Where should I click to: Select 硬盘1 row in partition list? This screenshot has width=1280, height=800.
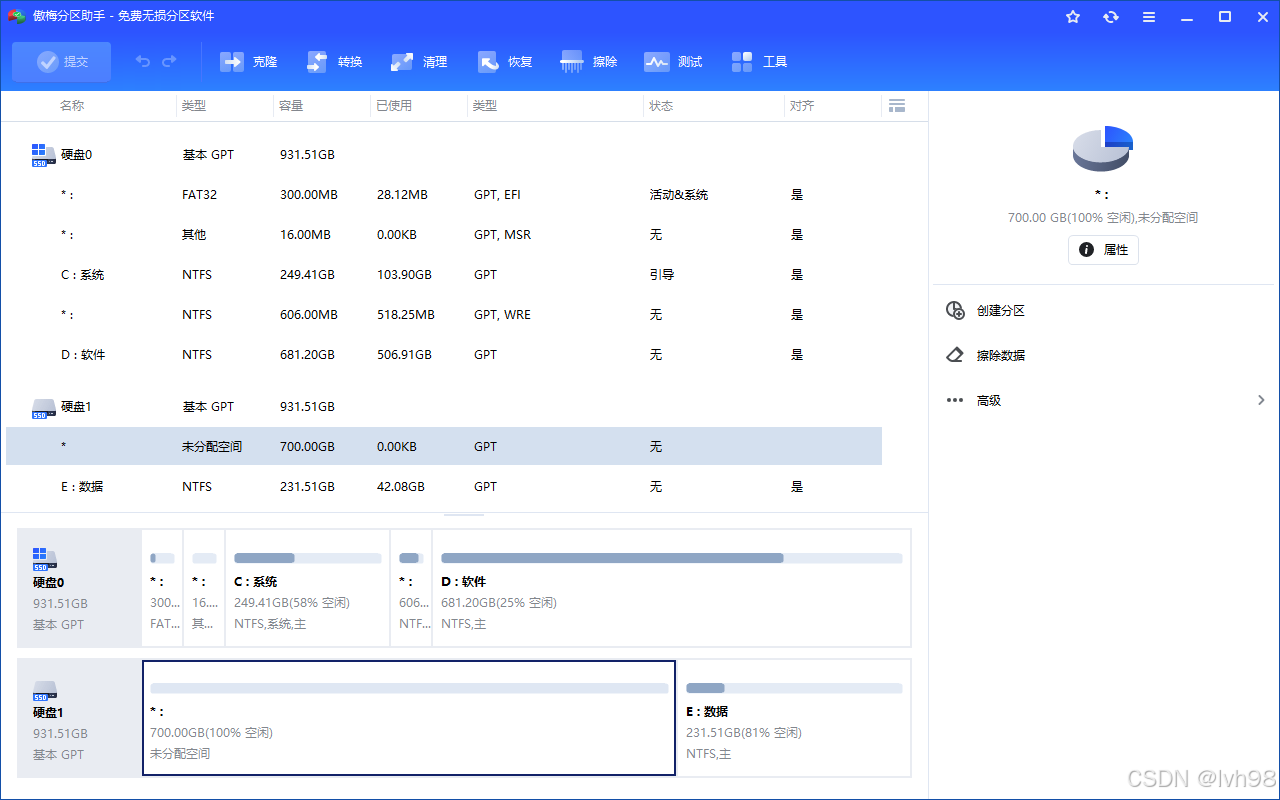(x=444, y=407)
